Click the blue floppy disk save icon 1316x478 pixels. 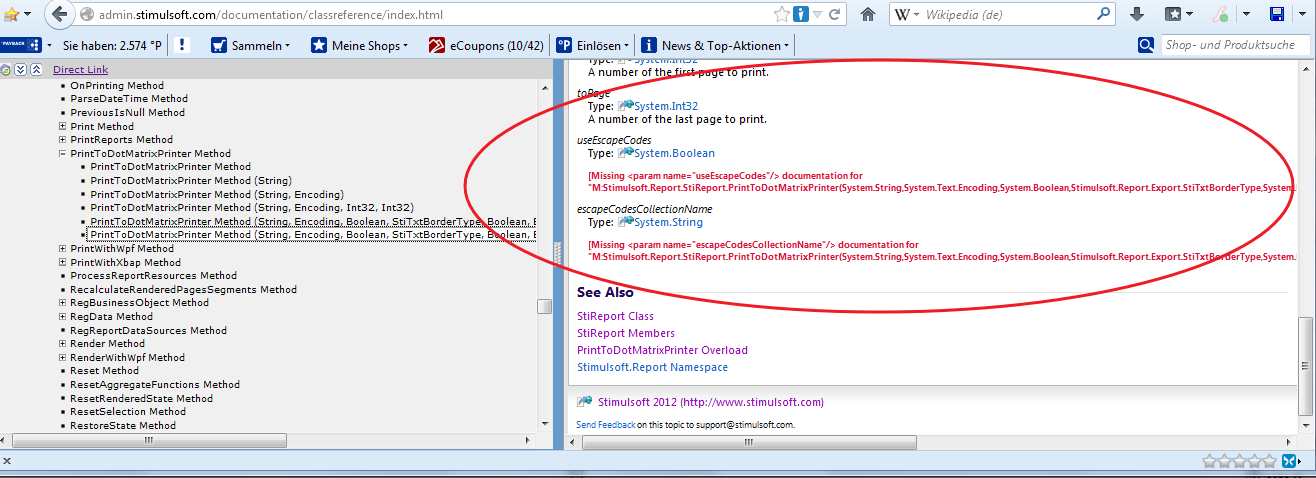[1277, 15]
